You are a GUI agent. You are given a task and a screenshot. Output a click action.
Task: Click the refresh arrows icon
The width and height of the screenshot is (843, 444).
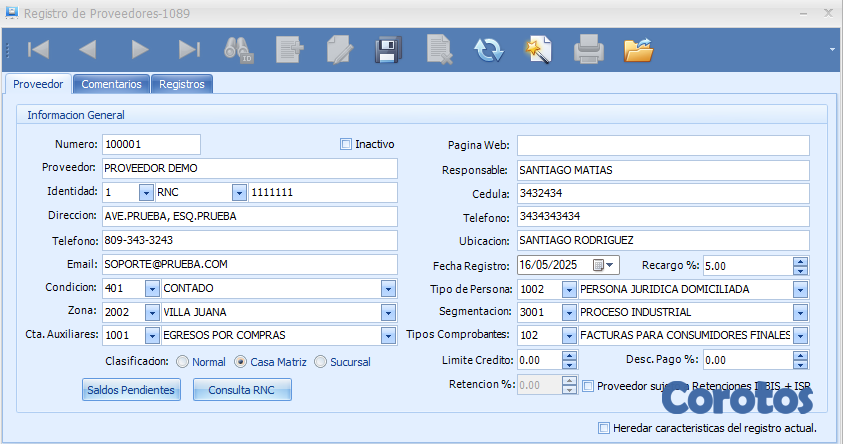point(489,49)
